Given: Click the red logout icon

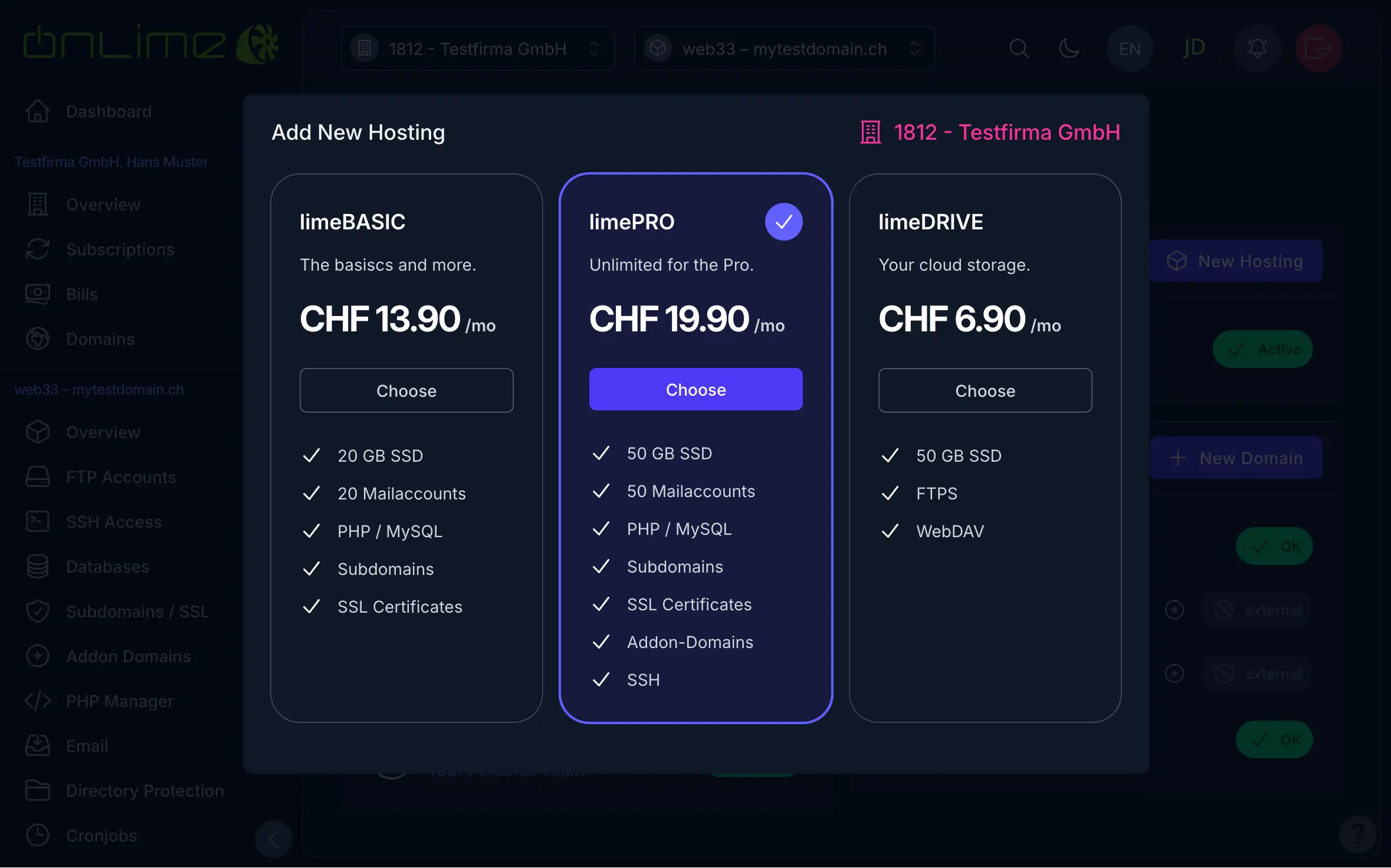Looking at the screenshot, I should pyautogui.click(x=1318, y=48).
